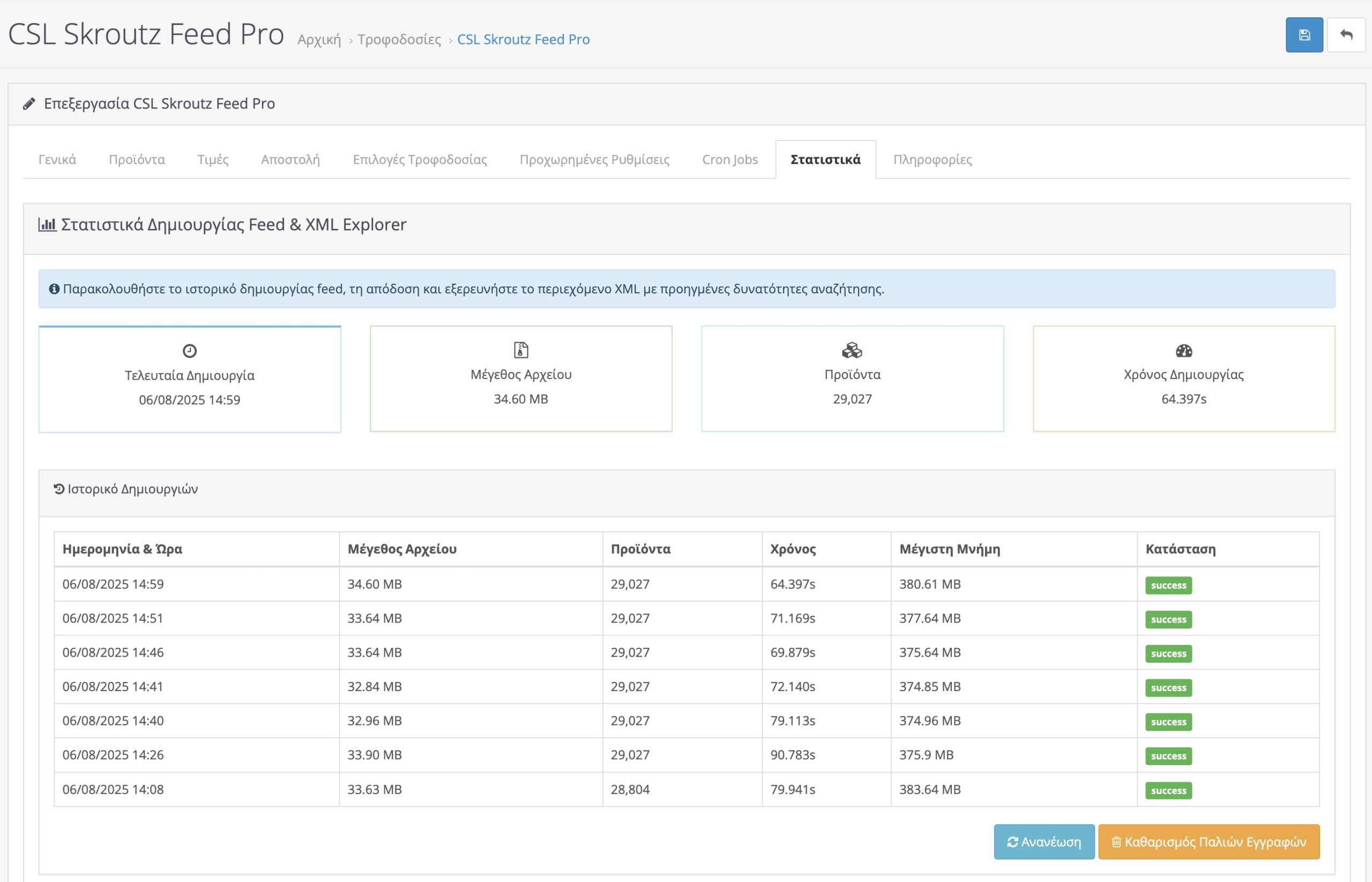Select the Αποστολή tab
Screen dimensions: 1372x882
point(290,159)
